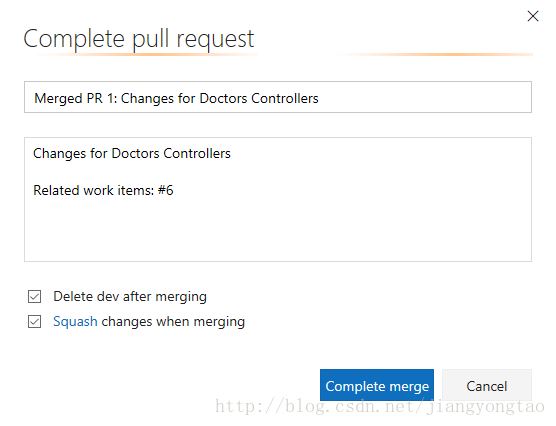Viewport: 556px width, 426px height.
Task: Click the 'Complete pull request' heading
Action: click(139, 39)
